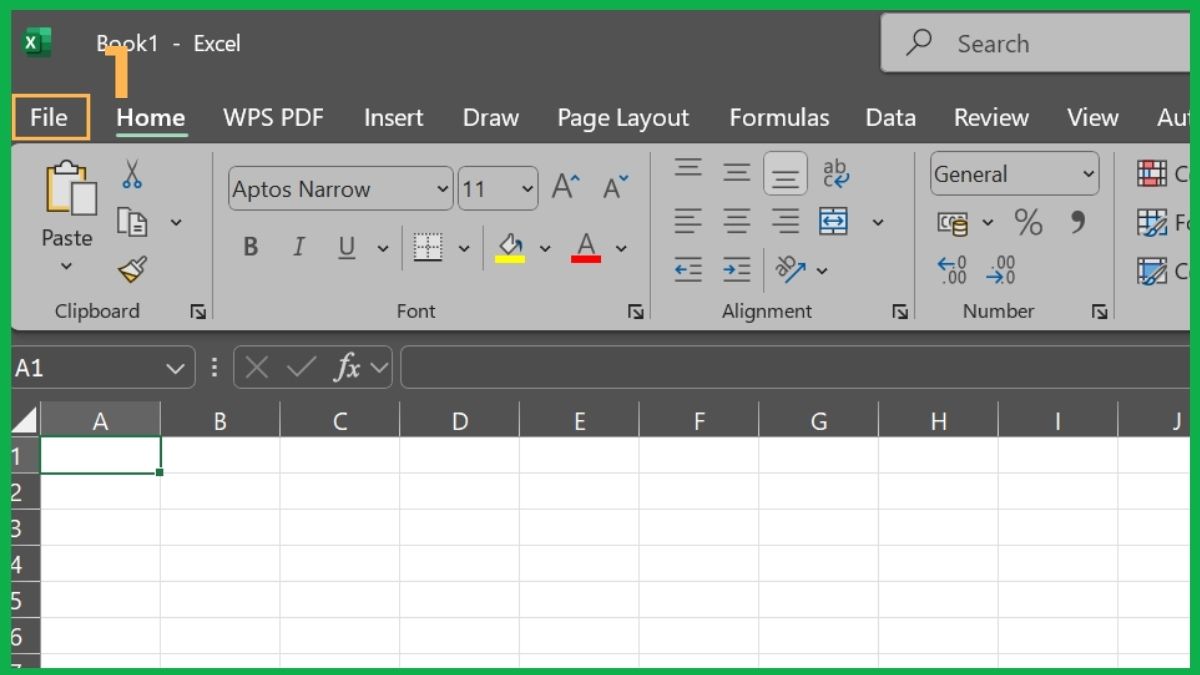The image size is (1200, 675).
Task: Click the Comma Style icon
Action: tap(1078, 223)
